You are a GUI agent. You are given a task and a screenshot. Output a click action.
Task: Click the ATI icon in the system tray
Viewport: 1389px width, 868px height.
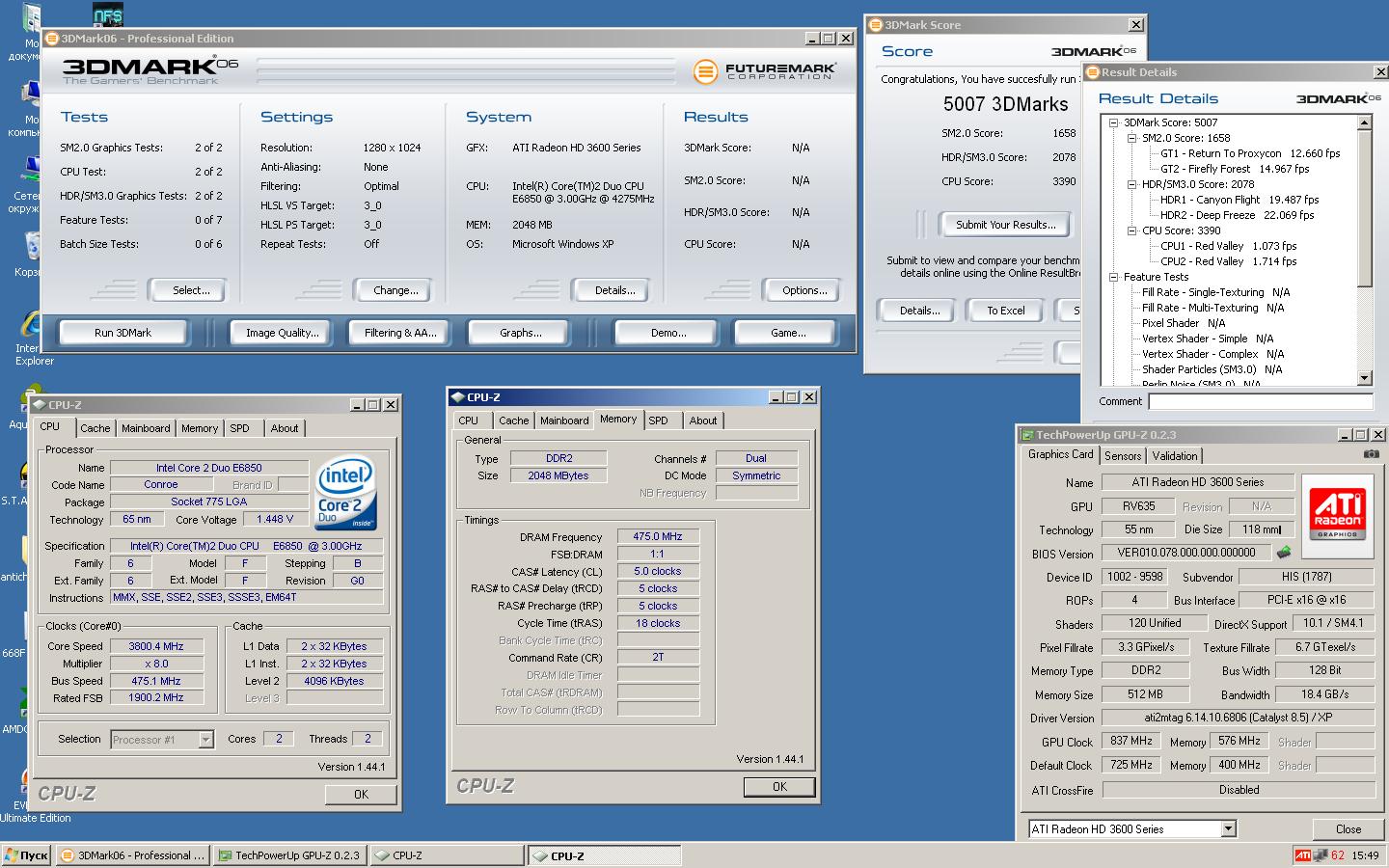coord(1302,855)
